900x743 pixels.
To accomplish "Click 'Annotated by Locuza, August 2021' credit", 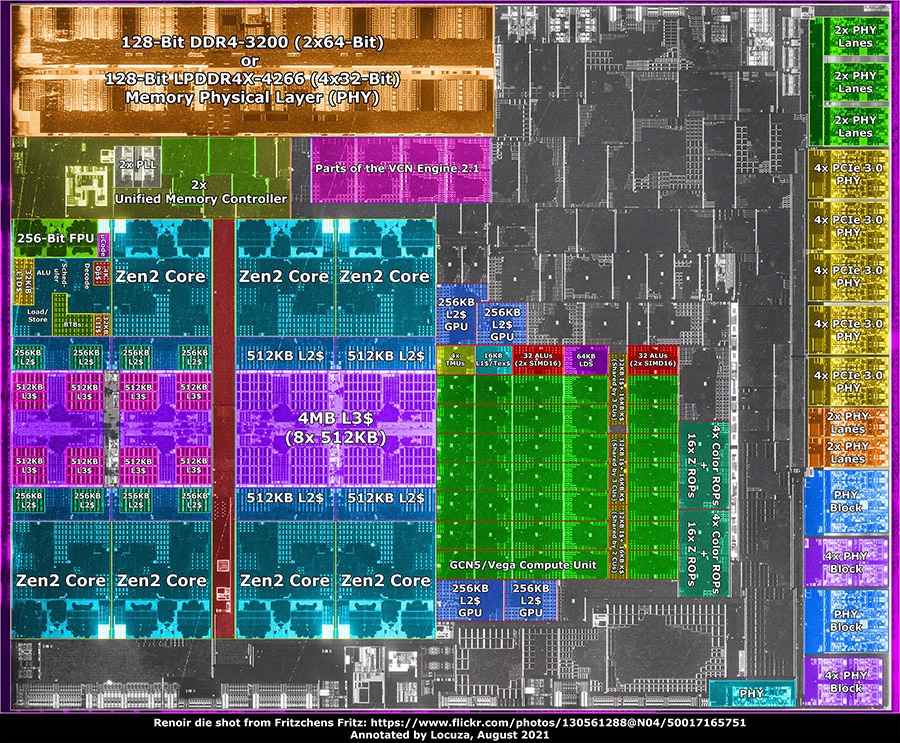I will pyautogui.click(x=450, y=734).
